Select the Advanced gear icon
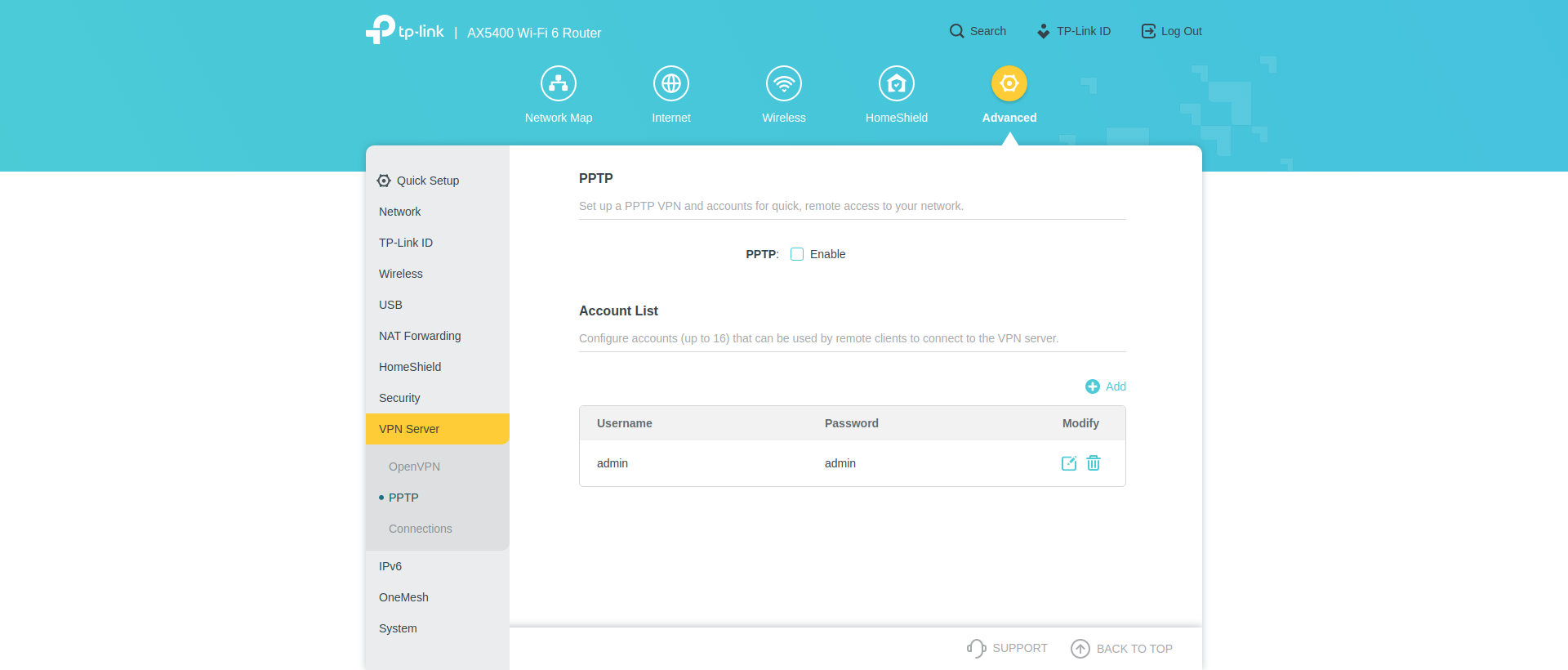The width and height of the screenshot is (1568, 670). click(x=1009, y=83)
